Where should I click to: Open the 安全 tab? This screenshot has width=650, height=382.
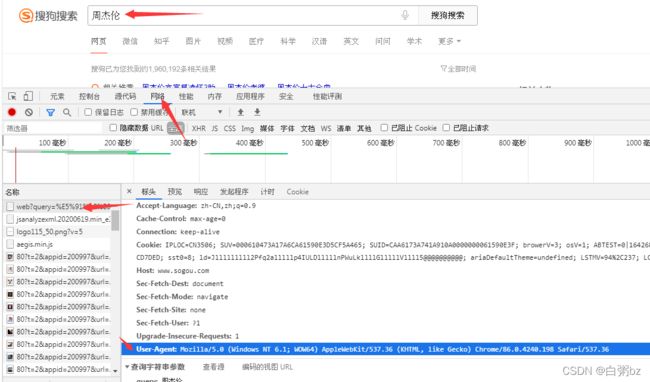coord(286,96)
